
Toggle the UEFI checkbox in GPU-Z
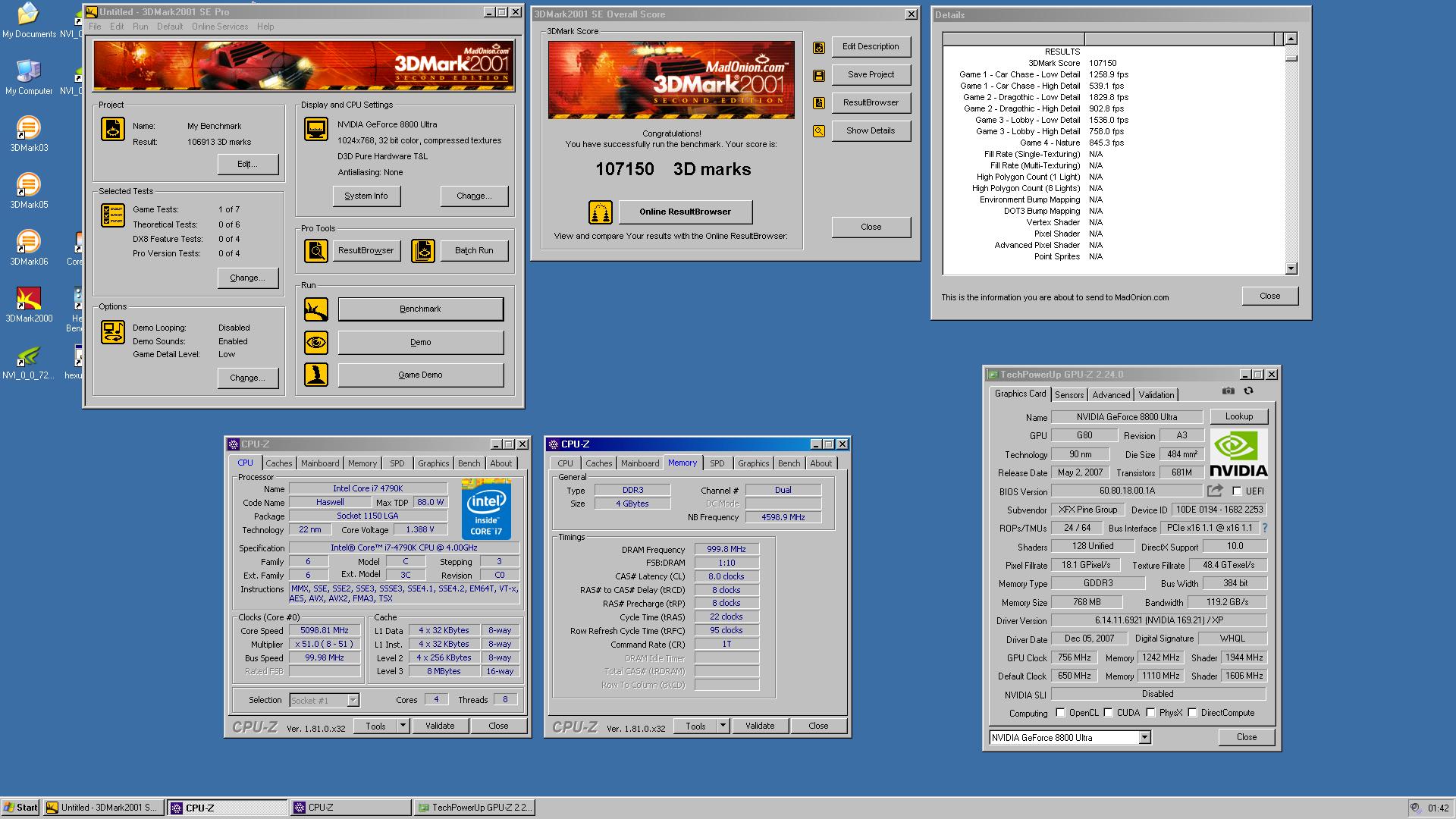click(1237, 491)
